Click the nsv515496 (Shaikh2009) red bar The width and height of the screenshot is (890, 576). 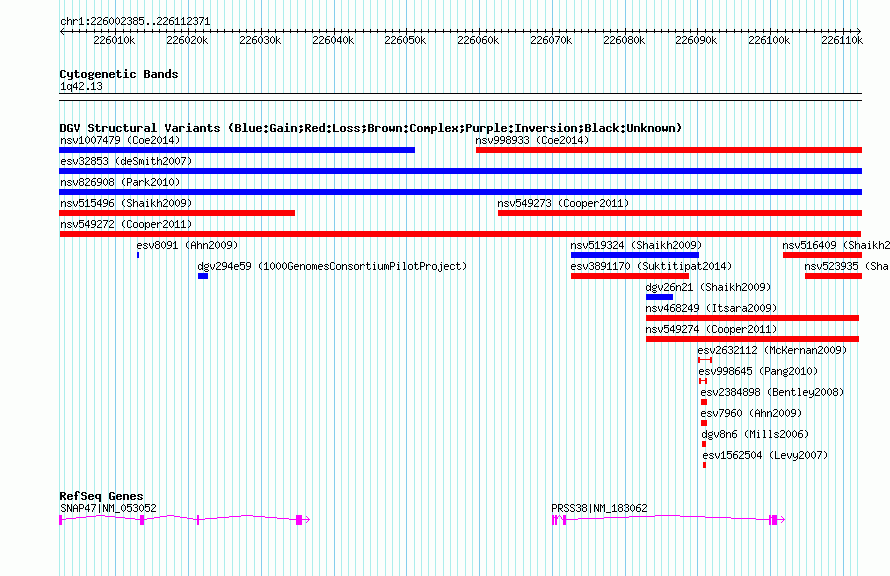click(177, 213)
